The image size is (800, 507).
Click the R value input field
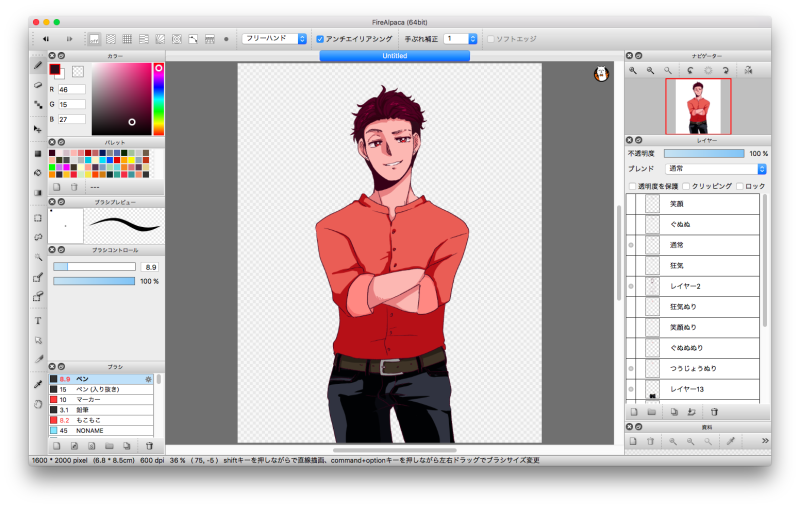coord(71,89)
